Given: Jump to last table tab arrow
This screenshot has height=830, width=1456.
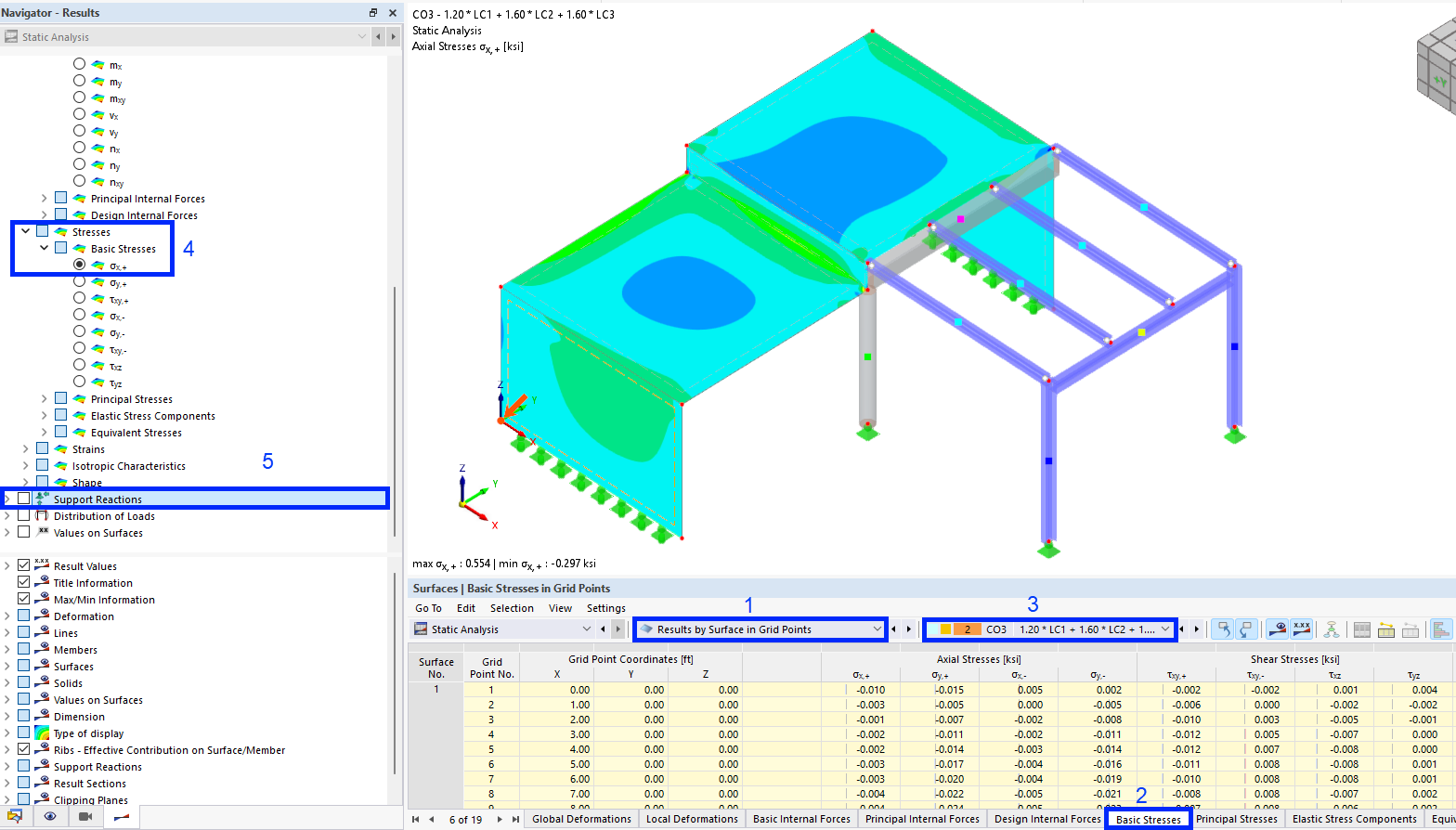Looking at the screenshot, I should [515, 820].
